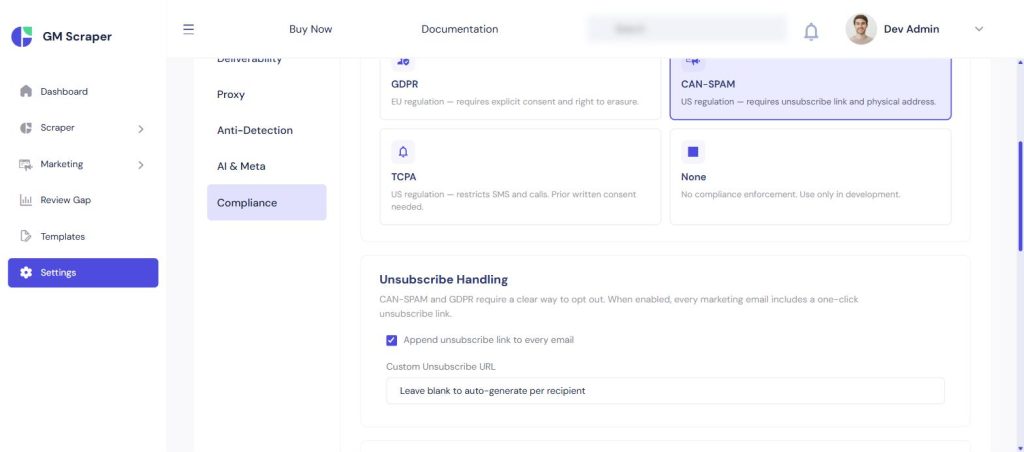Open the notifications bell icon
This screenshot has height=452, width=1024.
click(810, 31)
